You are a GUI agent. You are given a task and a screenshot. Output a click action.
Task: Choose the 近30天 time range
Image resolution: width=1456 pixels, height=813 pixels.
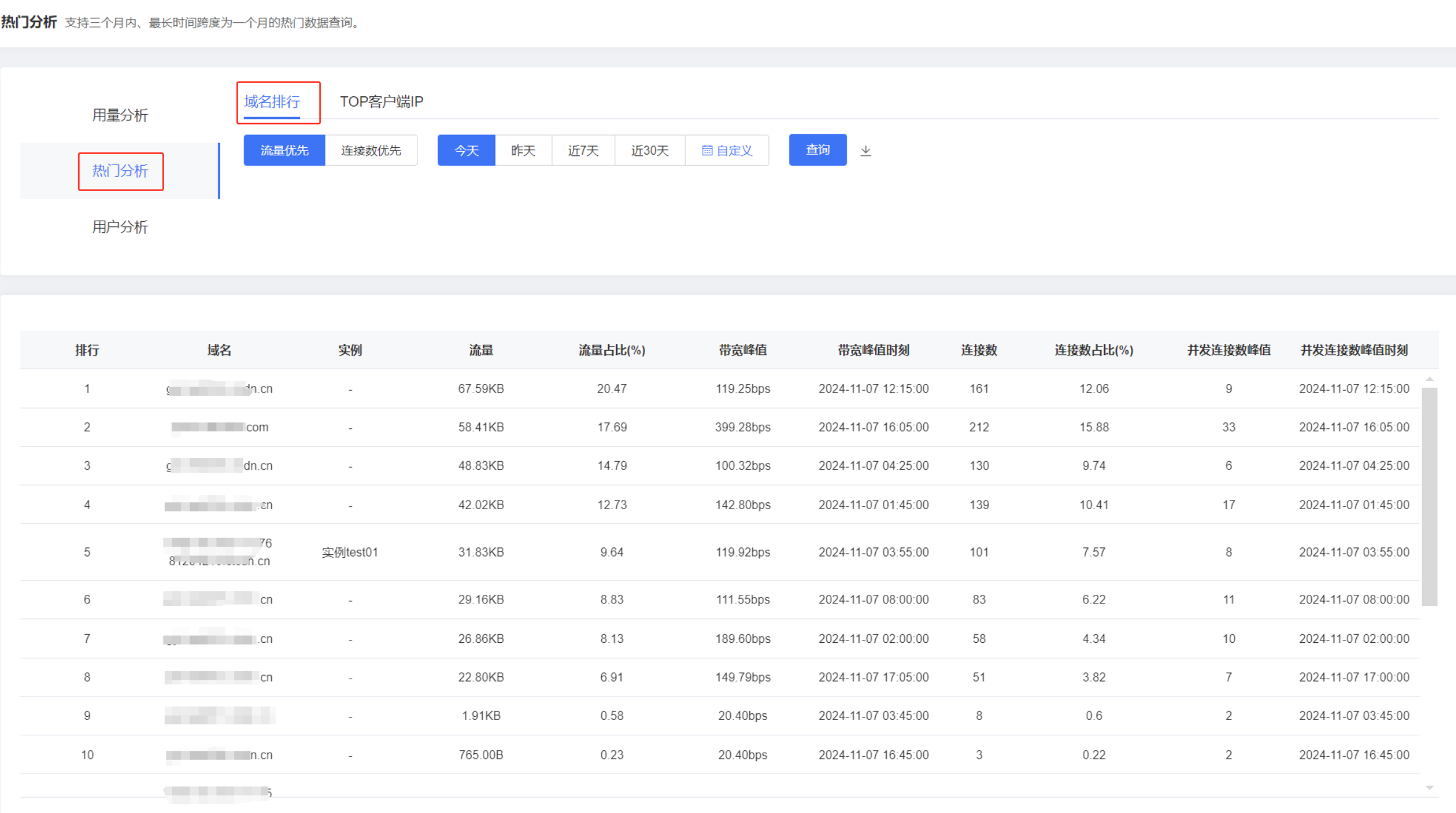pos(650,150)
